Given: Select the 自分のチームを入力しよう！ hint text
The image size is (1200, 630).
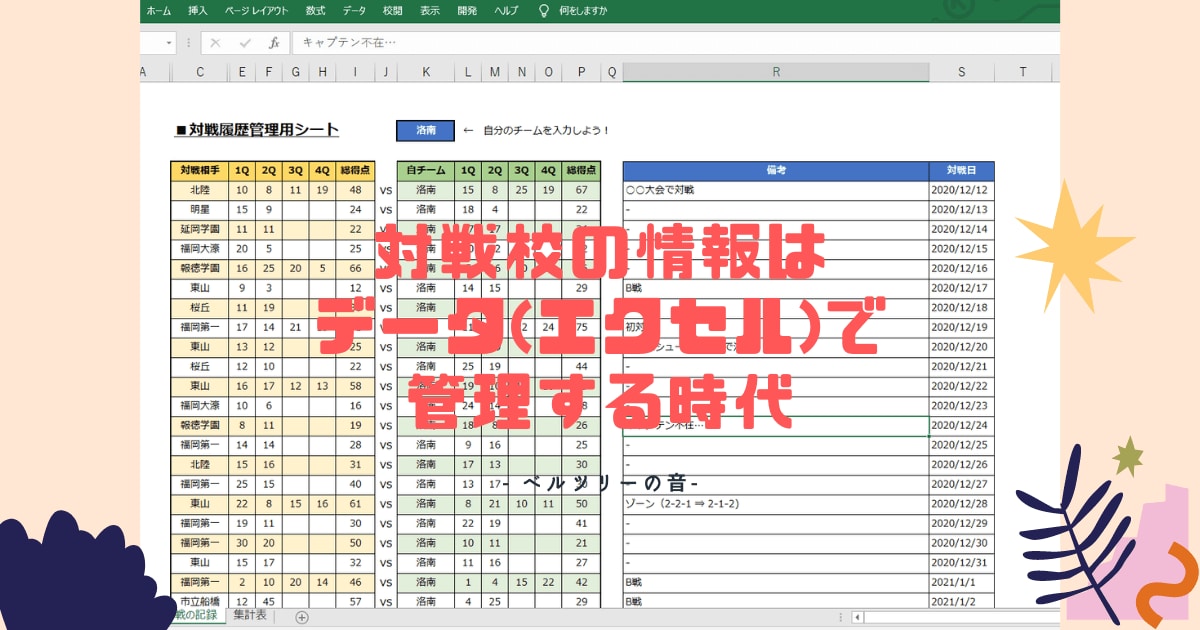Looking at the screenshot, I should point(546,131).
